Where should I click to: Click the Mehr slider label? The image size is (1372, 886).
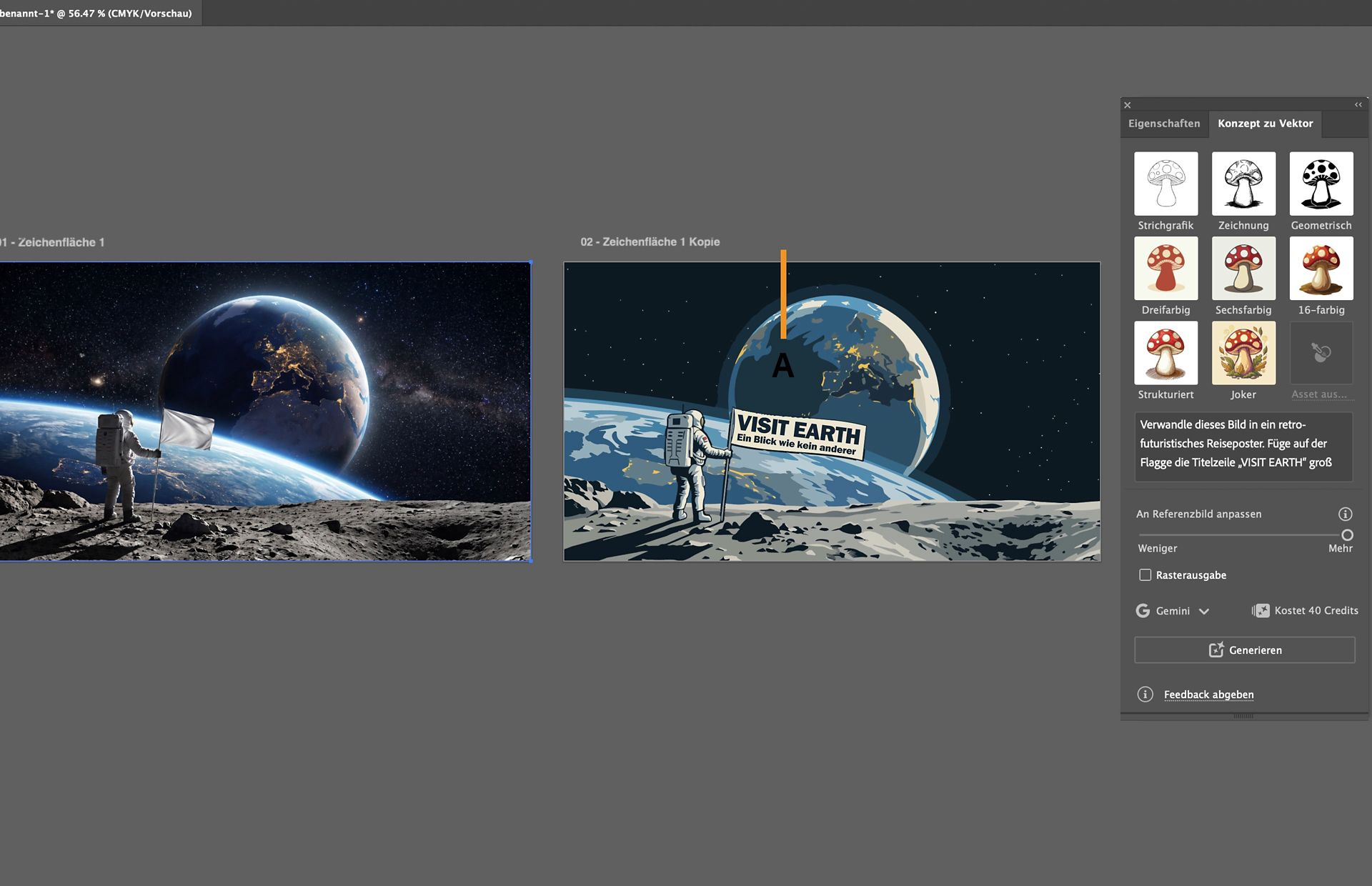coord(1340,548)
